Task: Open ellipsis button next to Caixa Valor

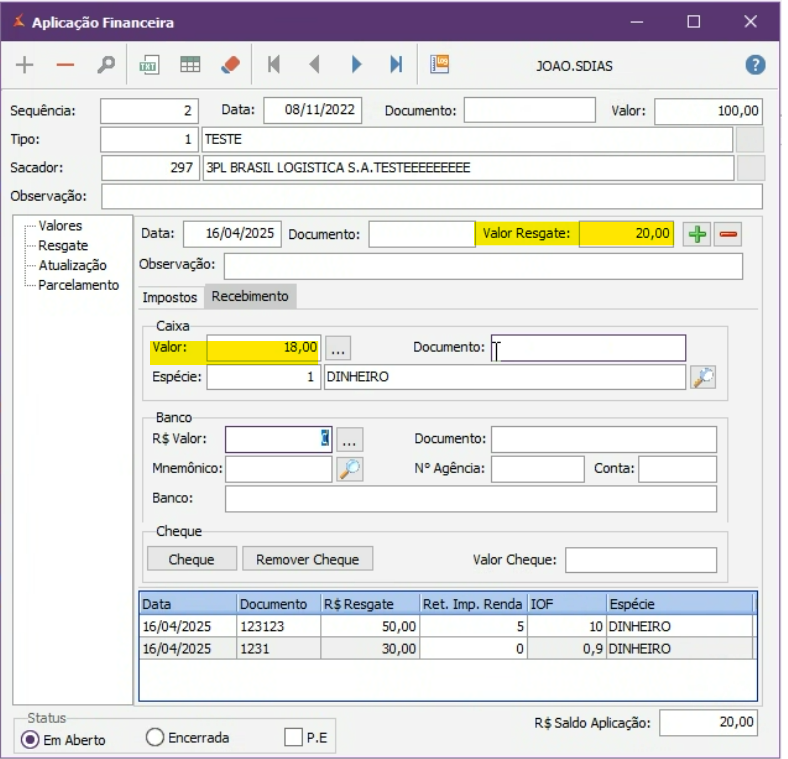Action: coord(338,348)
